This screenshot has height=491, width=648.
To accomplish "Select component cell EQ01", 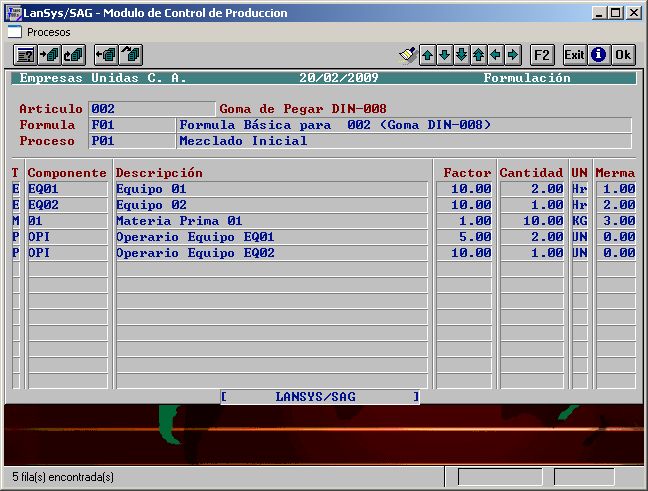I will point(68,189).
